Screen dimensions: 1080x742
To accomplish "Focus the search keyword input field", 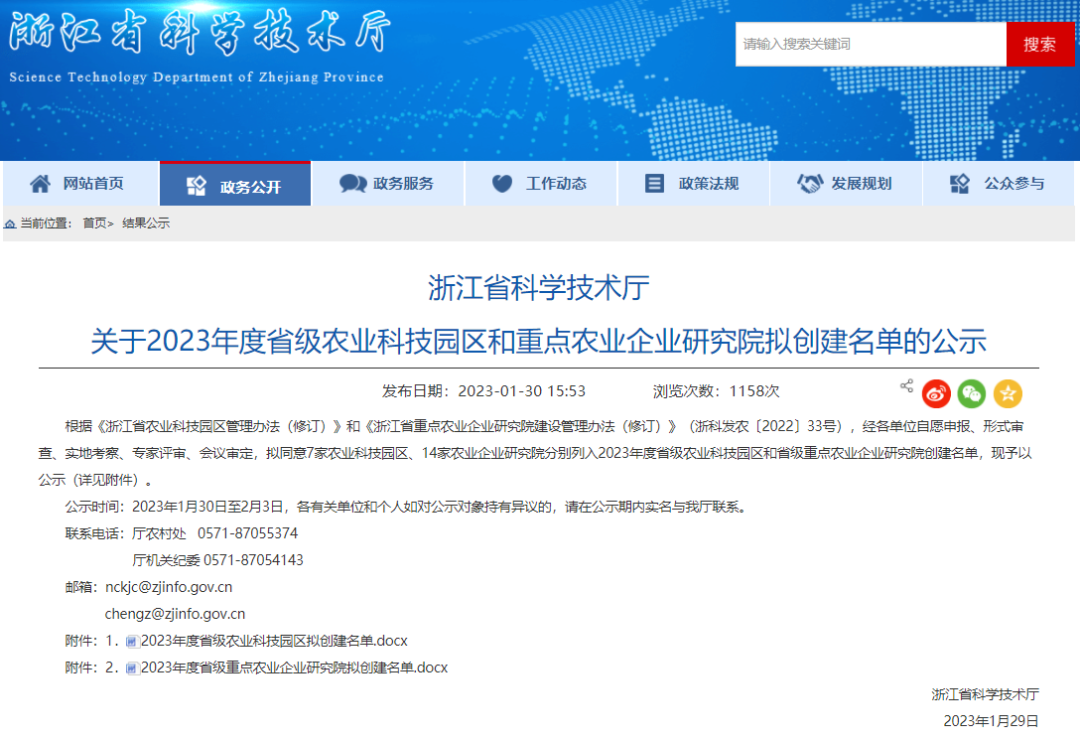I will coord(870,44).
